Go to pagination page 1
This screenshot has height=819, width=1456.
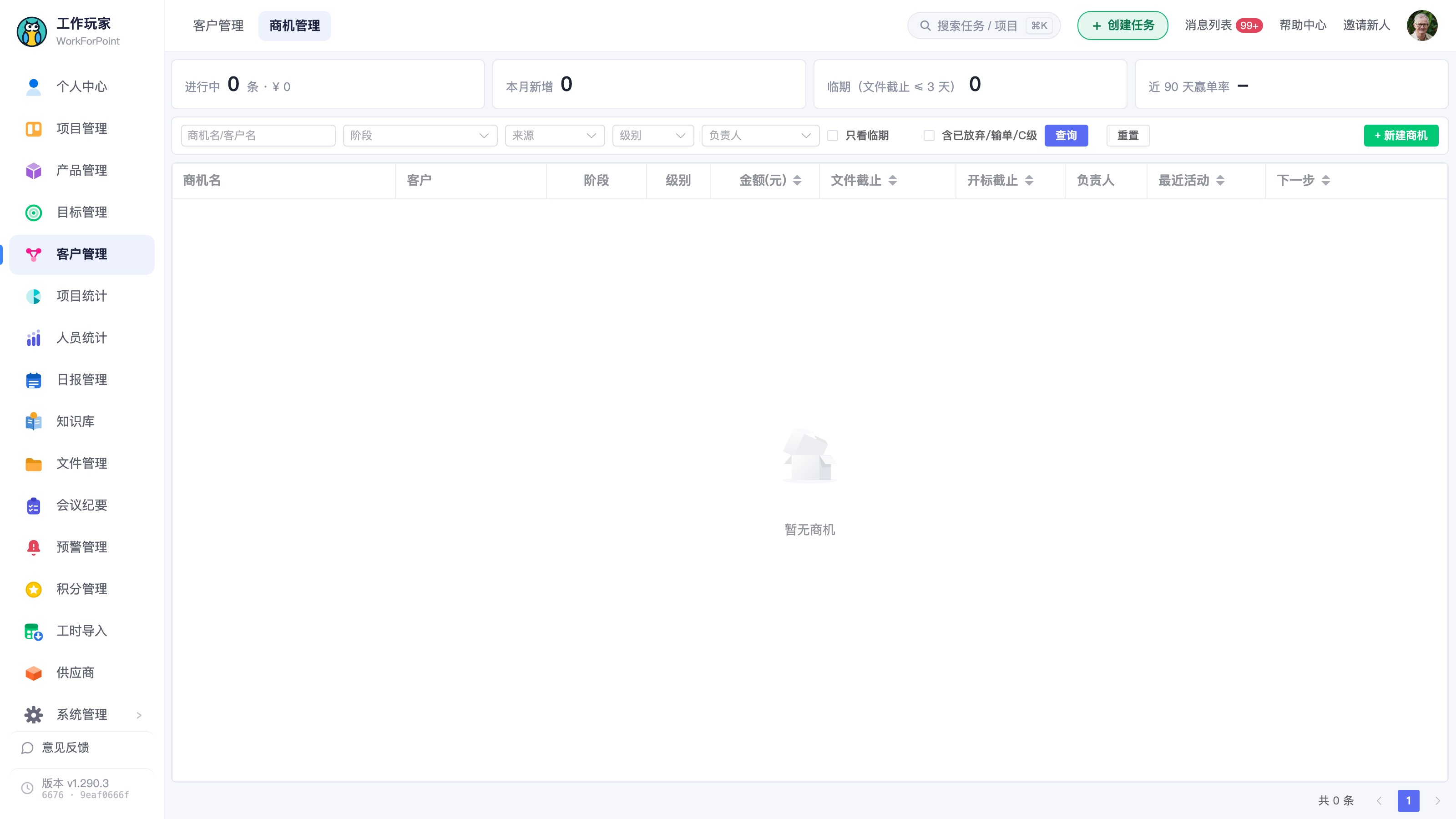1408,800
